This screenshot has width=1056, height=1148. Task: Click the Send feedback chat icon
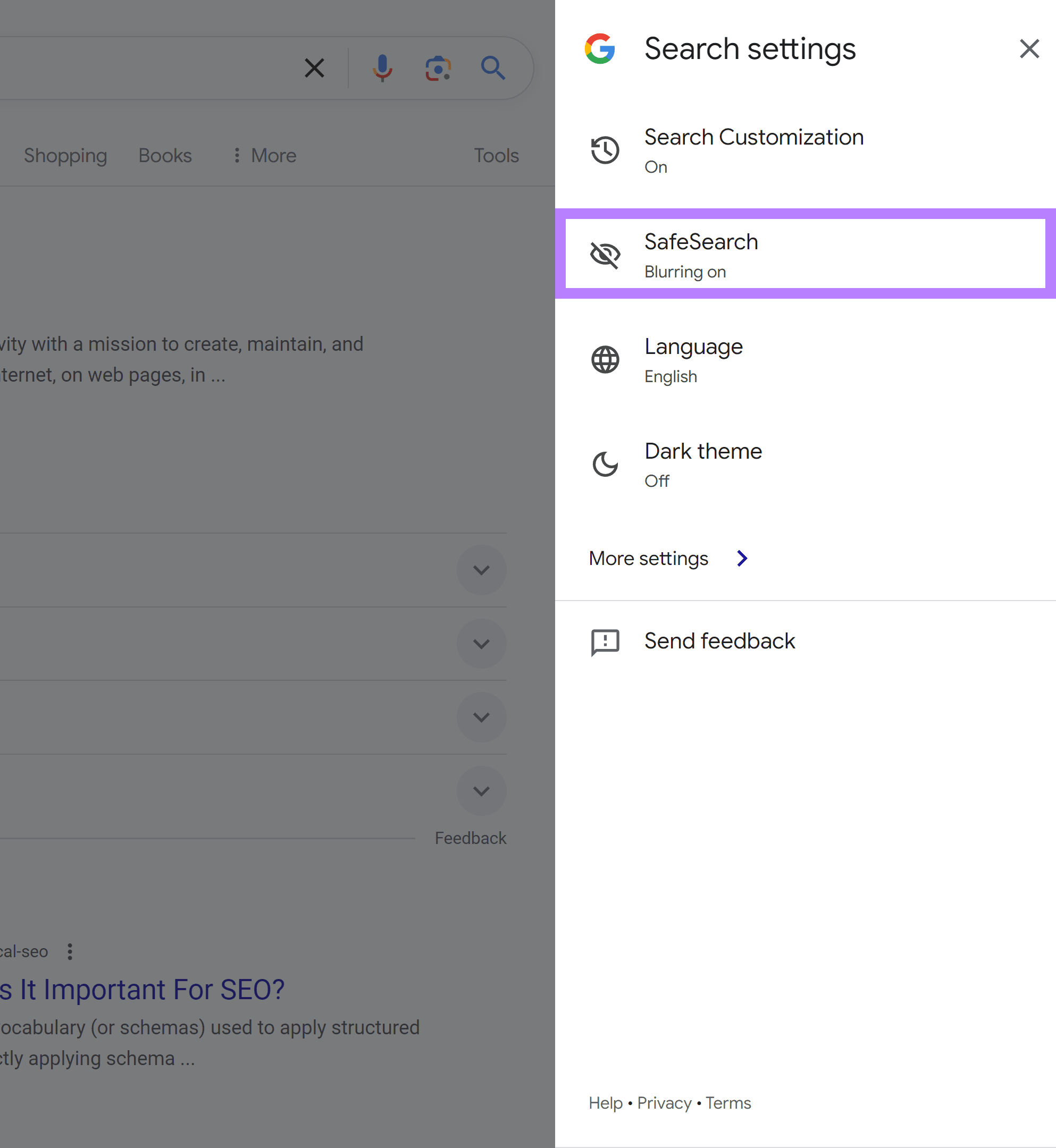(605, 641)
